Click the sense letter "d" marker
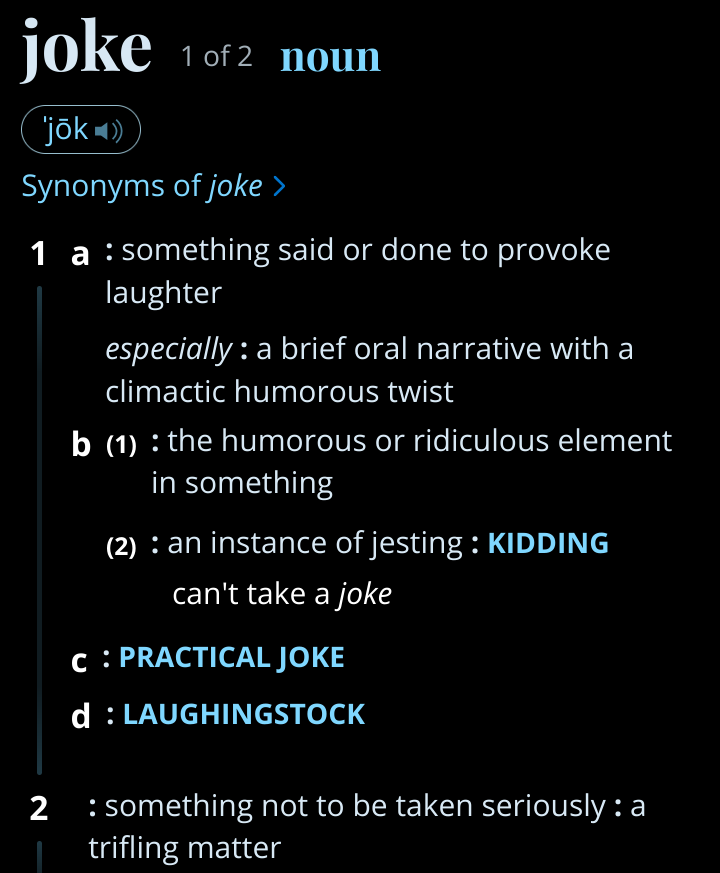This screenshot has width=720, height=873. (x=81, y=716)
